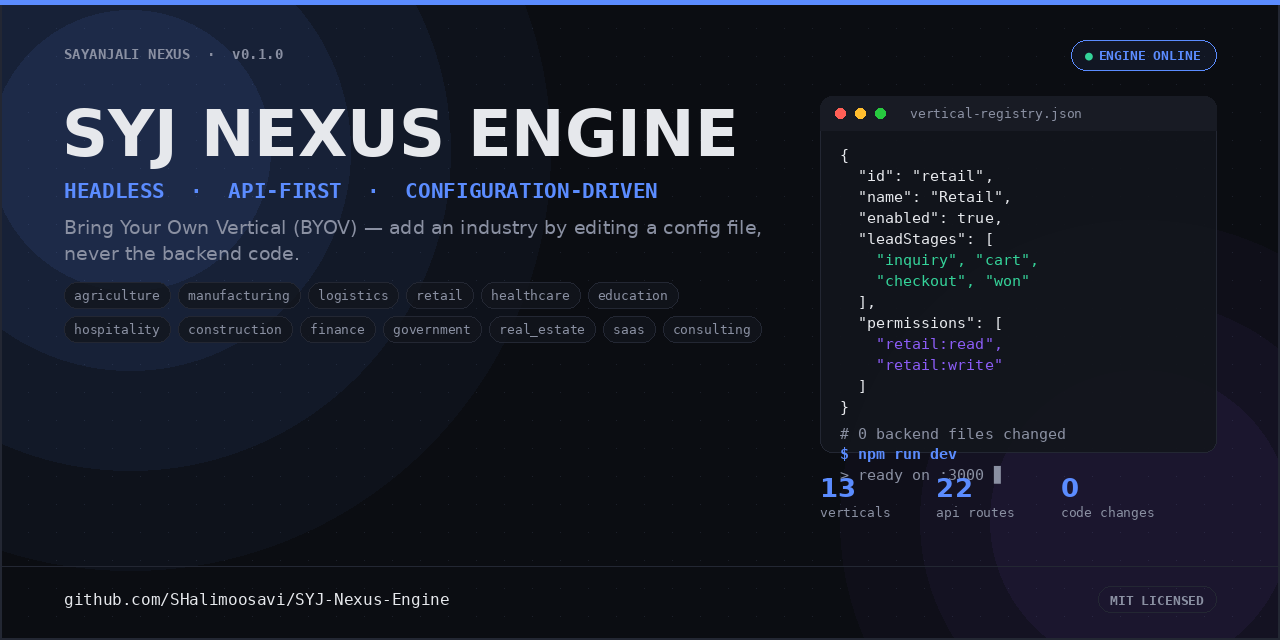Screen dimensions: 1280x640
Task: Choose the retail vertical tag
Action: point(440,296)
